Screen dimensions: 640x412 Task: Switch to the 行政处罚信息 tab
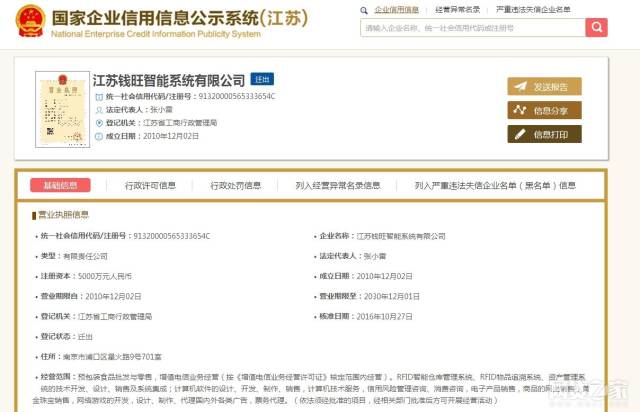click(236, 186)
